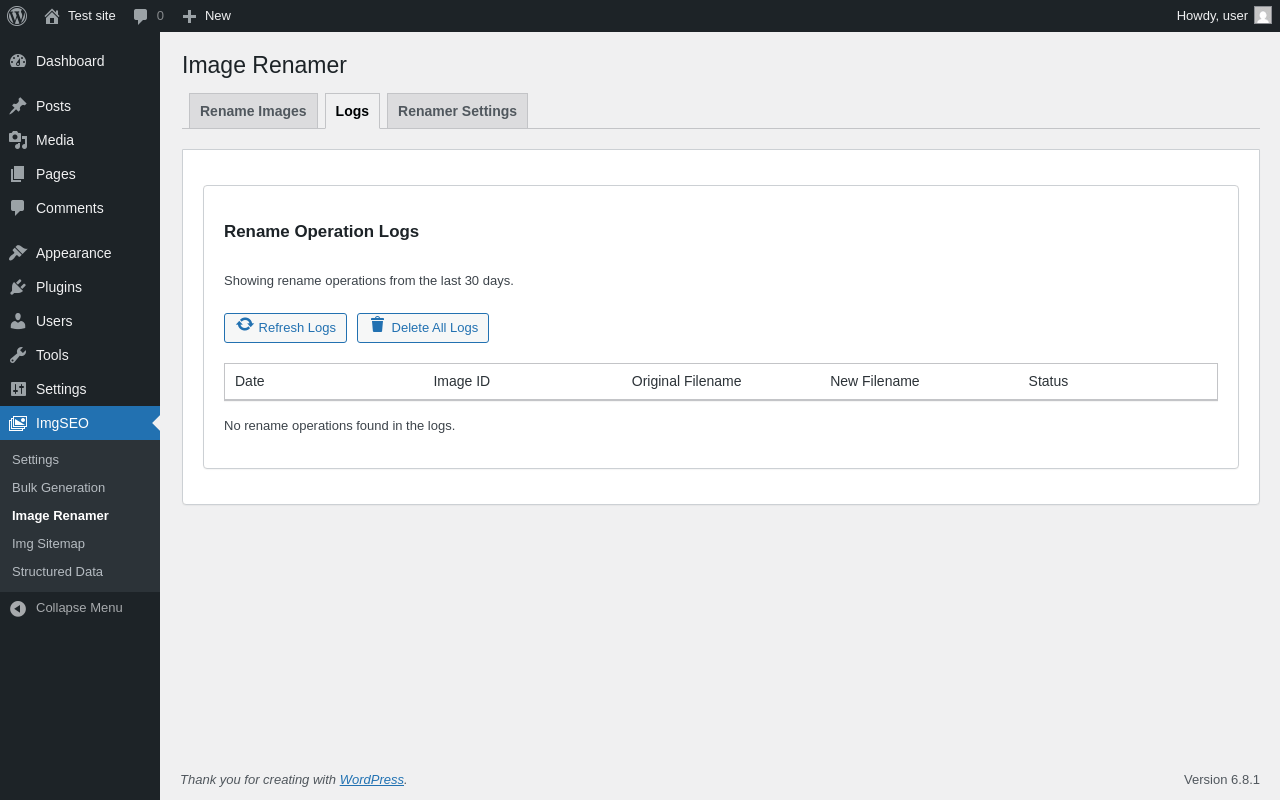Click the ImgSEO menu label
The height and width of the screenshot is (800, 1280).
(x=62, y=423)
